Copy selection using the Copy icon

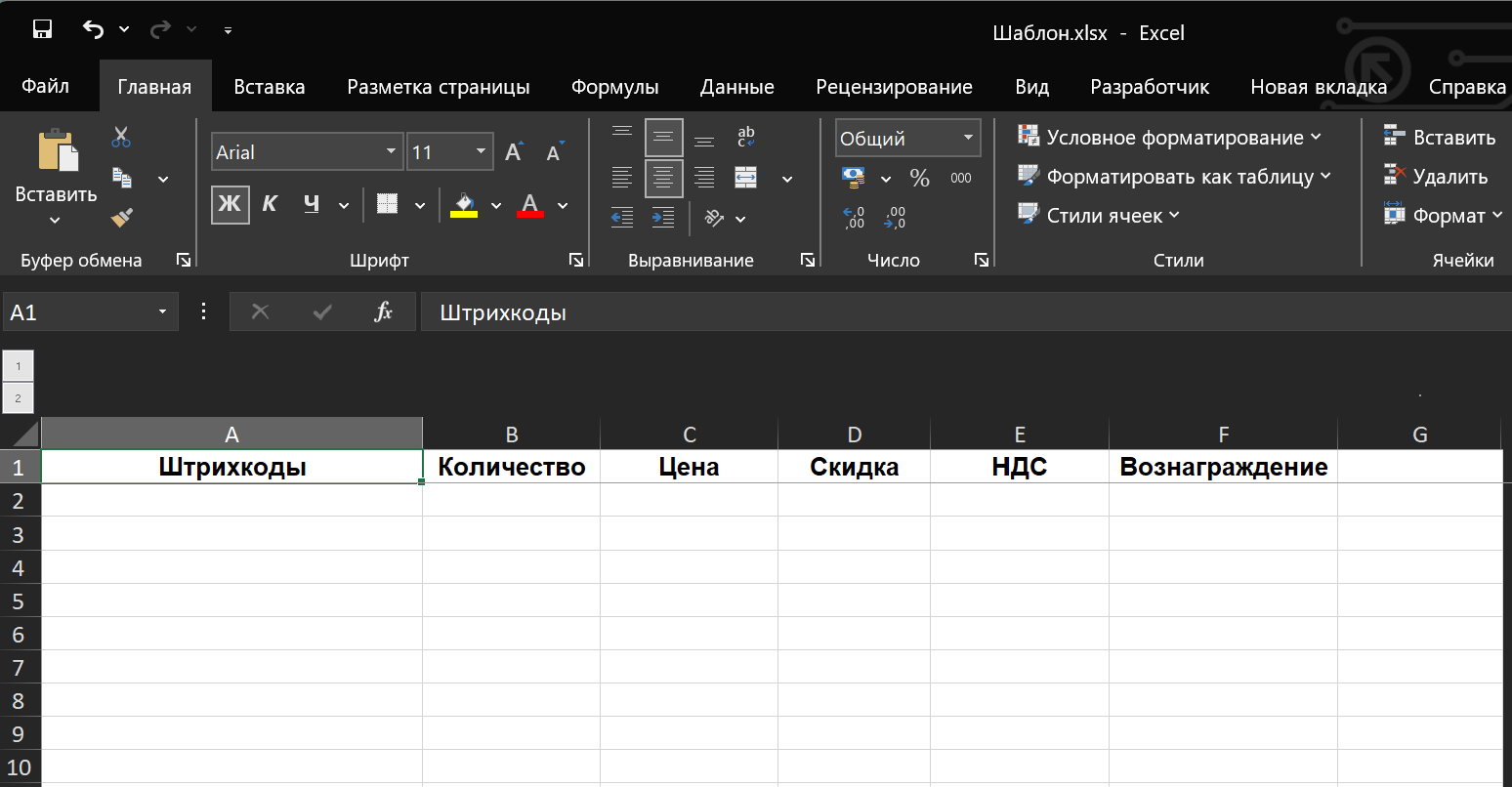[122, 178]
